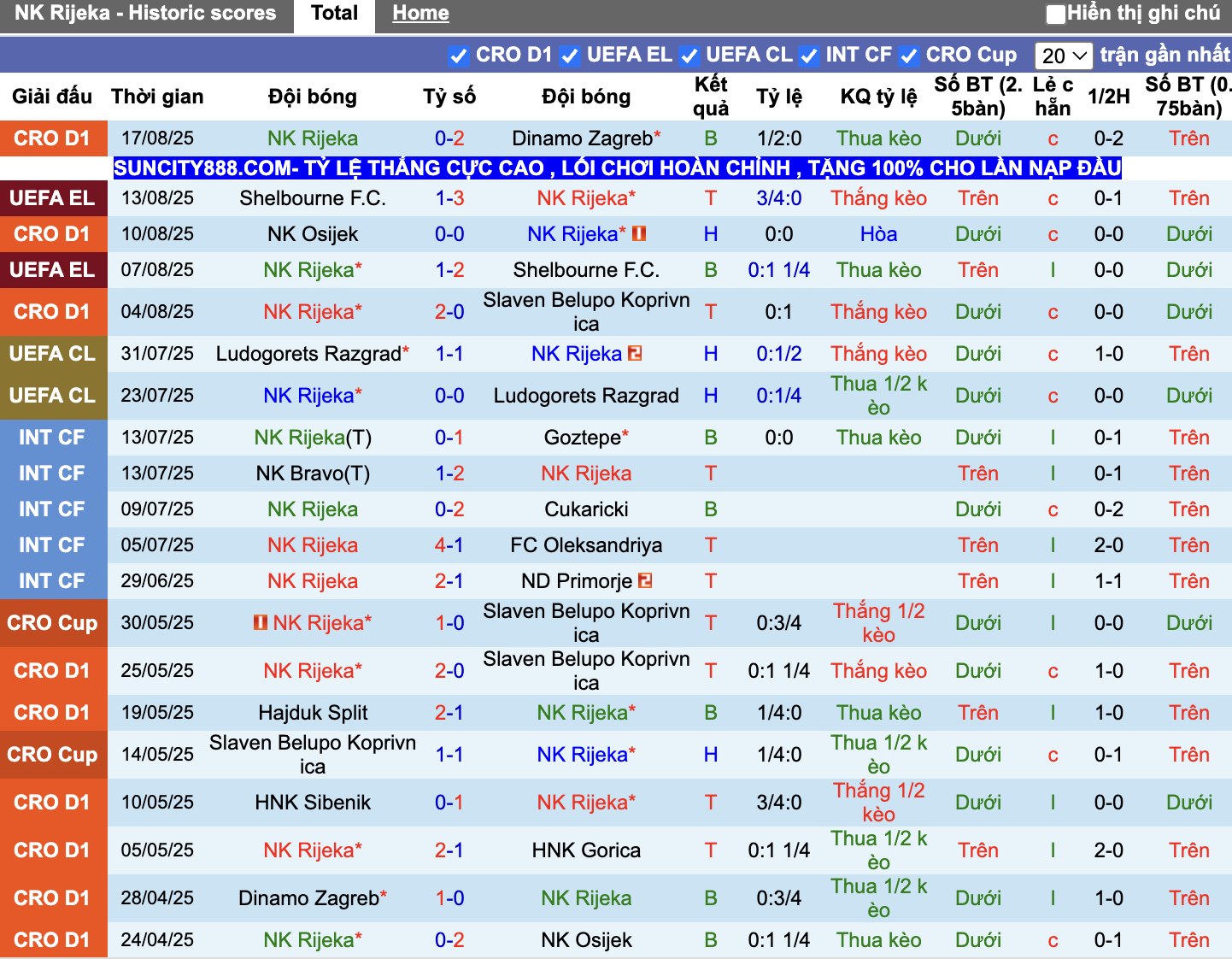Click the NK Rijeka home team on 05/07/25
The image size is (1232, 959).
click(x=313, y=545)
